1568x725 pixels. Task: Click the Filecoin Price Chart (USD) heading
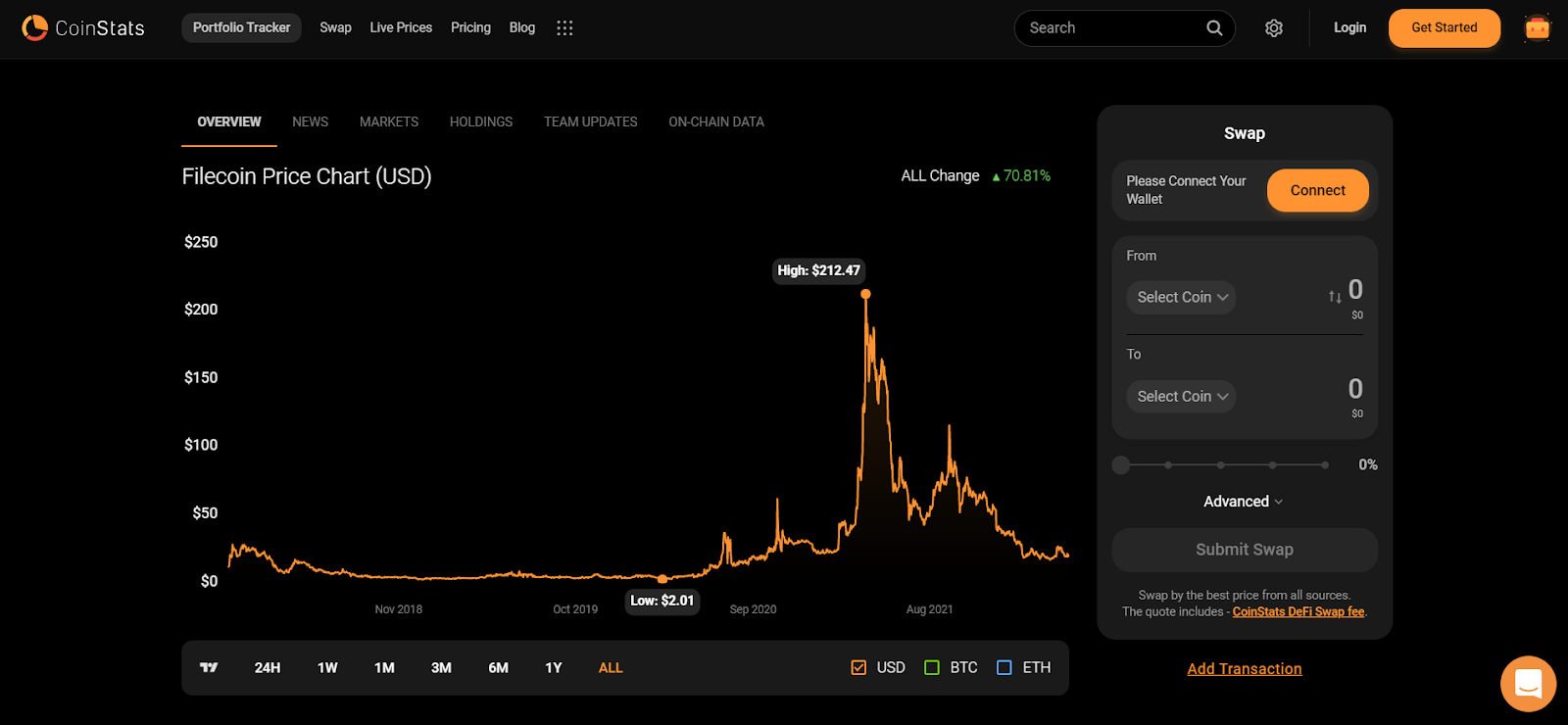pos(307,176)
